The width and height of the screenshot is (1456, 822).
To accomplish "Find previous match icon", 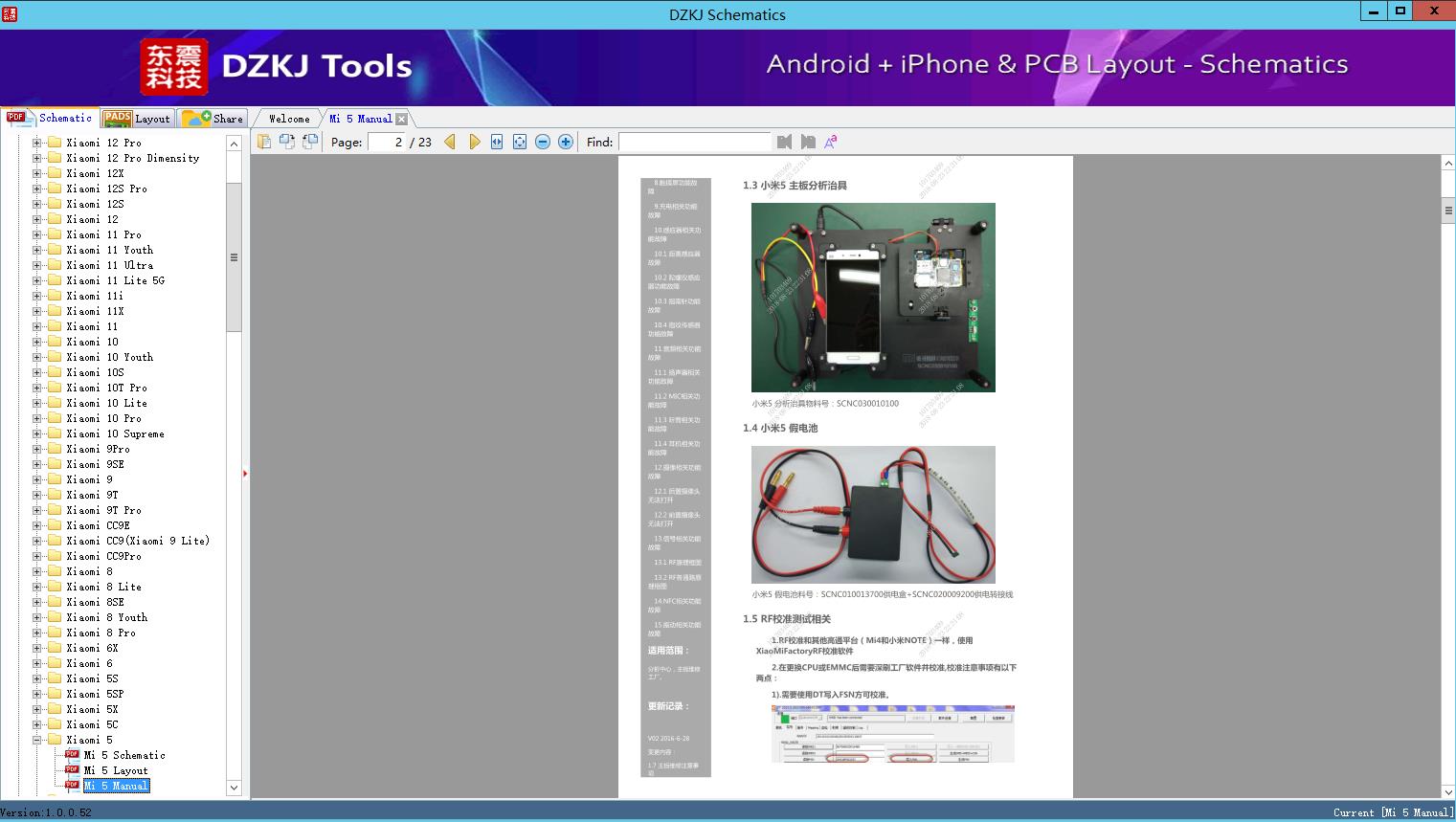I will coord(785,142).
